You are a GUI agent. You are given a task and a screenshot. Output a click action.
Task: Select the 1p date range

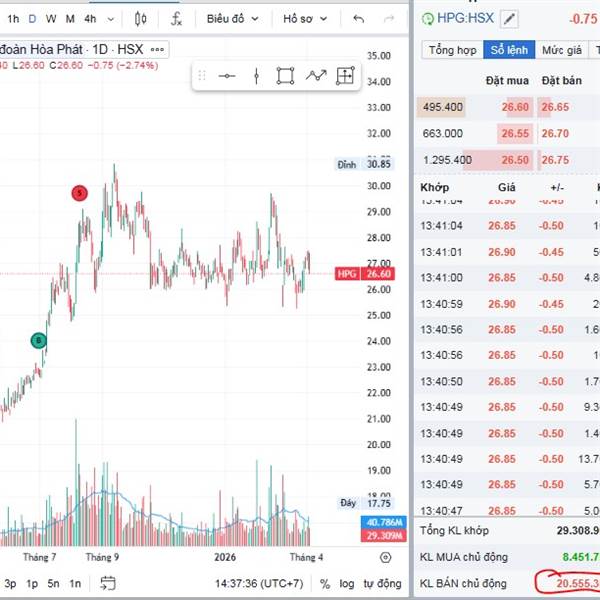[32, 584]
